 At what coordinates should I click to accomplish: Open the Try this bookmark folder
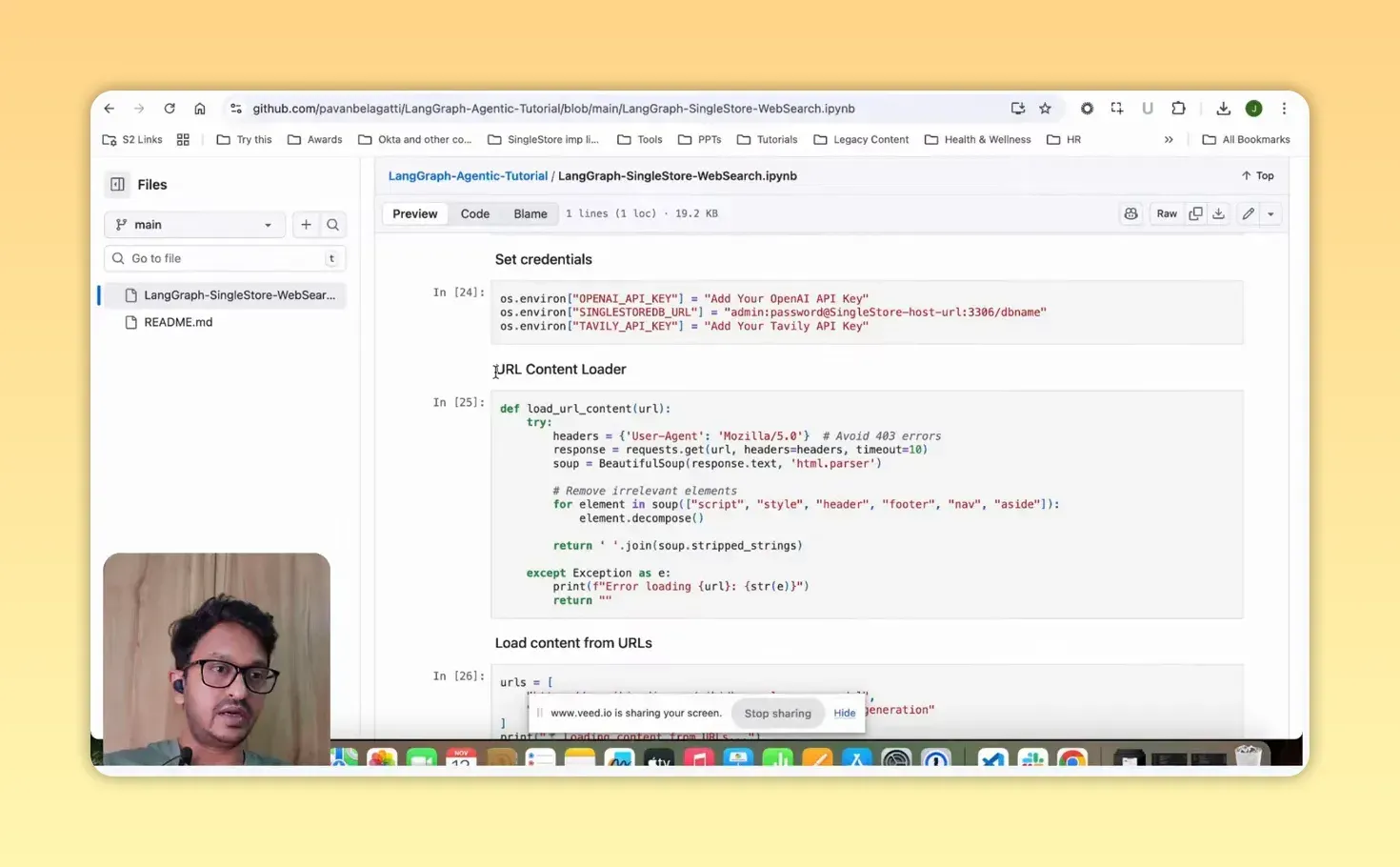[x=244, y=139]
